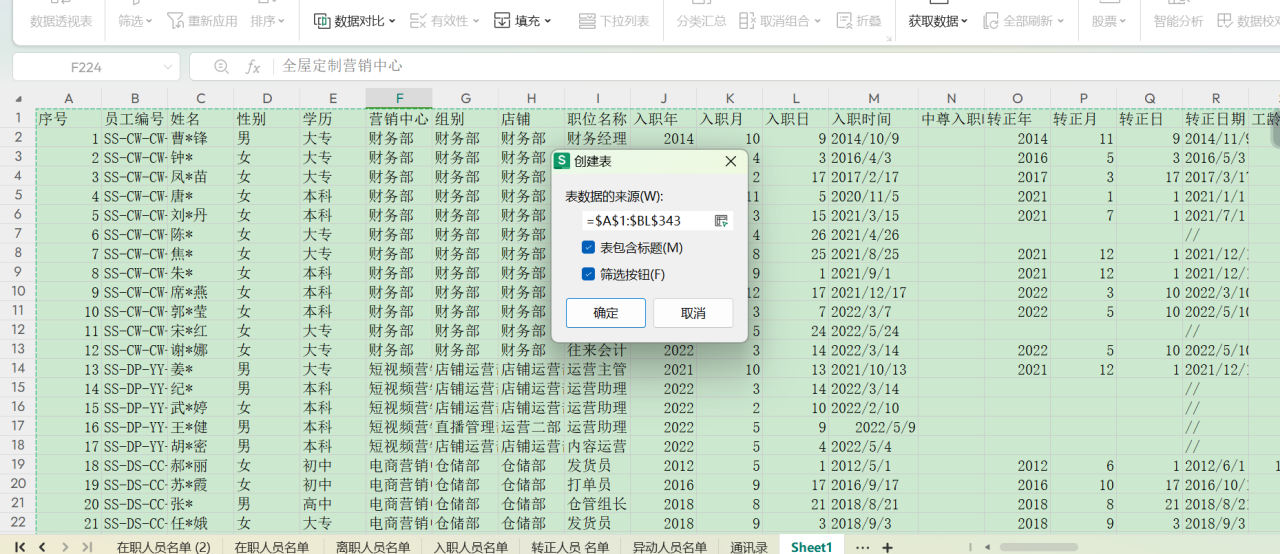The width and height of the screenshot is (1280, 554).
Task: Click cell 仓管组长 in row 21
Action: click(x=597, y=504)
